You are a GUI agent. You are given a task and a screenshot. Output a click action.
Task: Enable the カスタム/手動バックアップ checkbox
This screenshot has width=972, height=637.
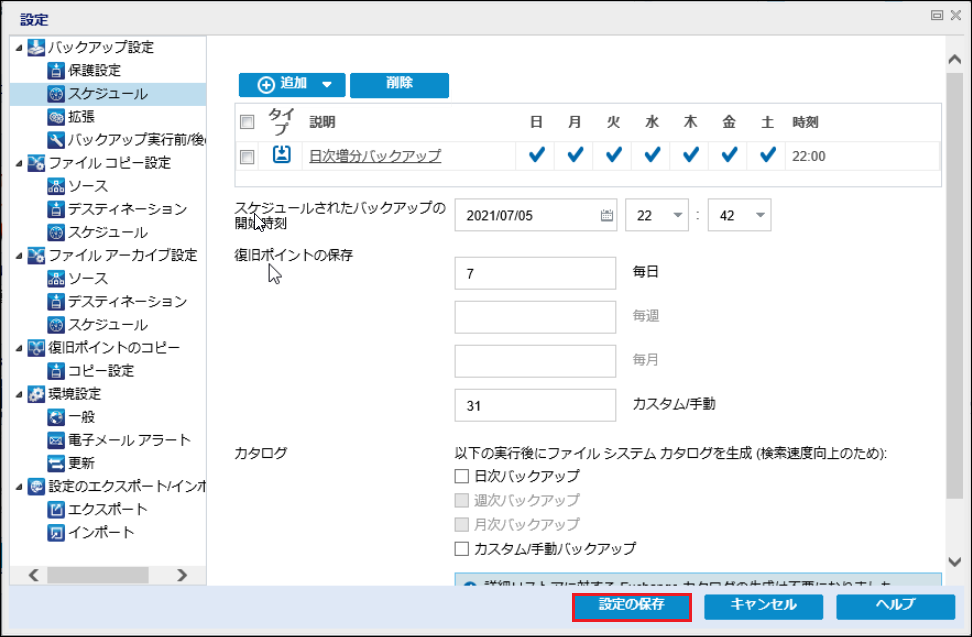click(462, 548)
